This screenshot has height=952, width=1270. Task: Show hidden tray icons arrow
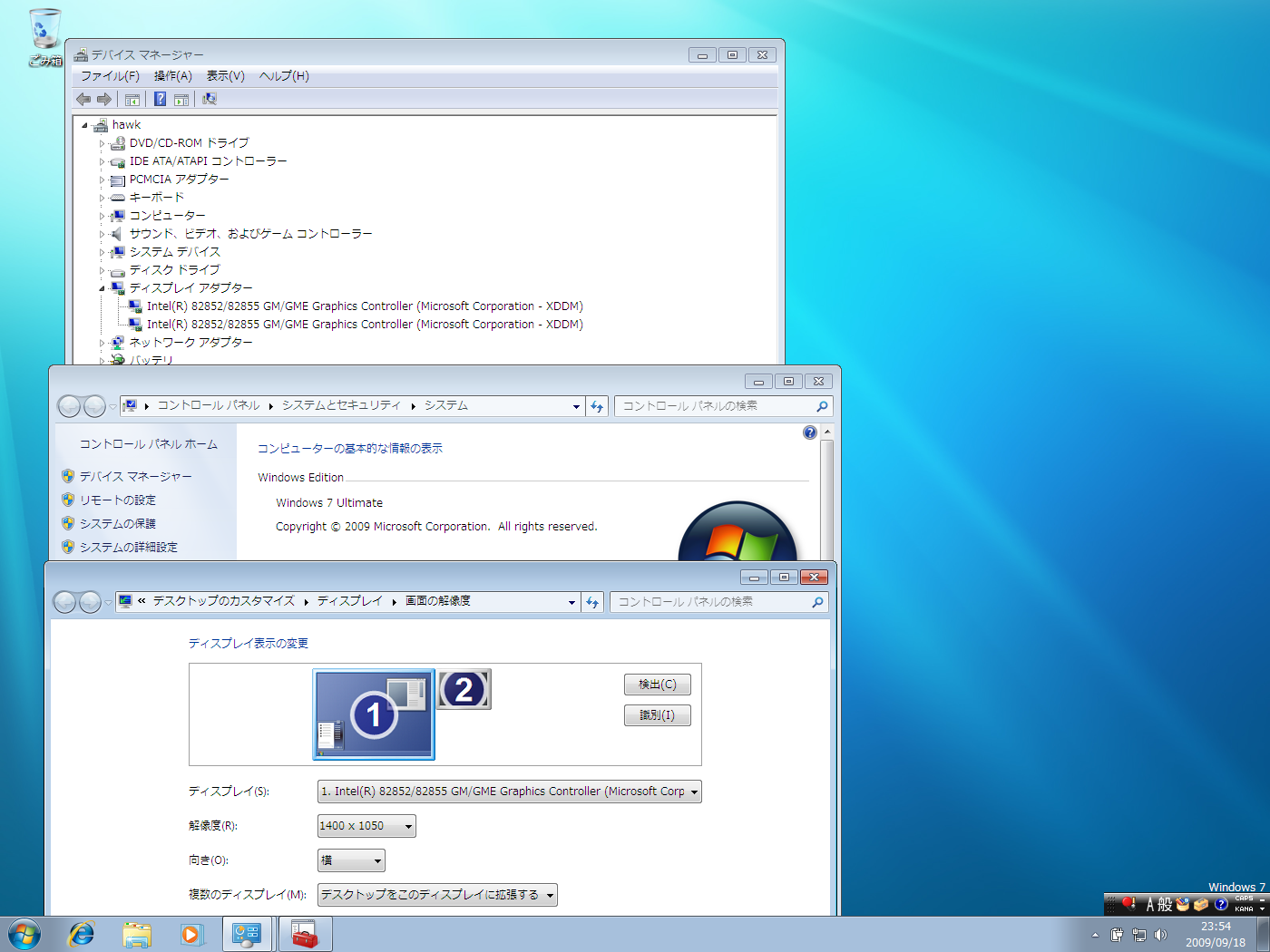click(1095, 935)
